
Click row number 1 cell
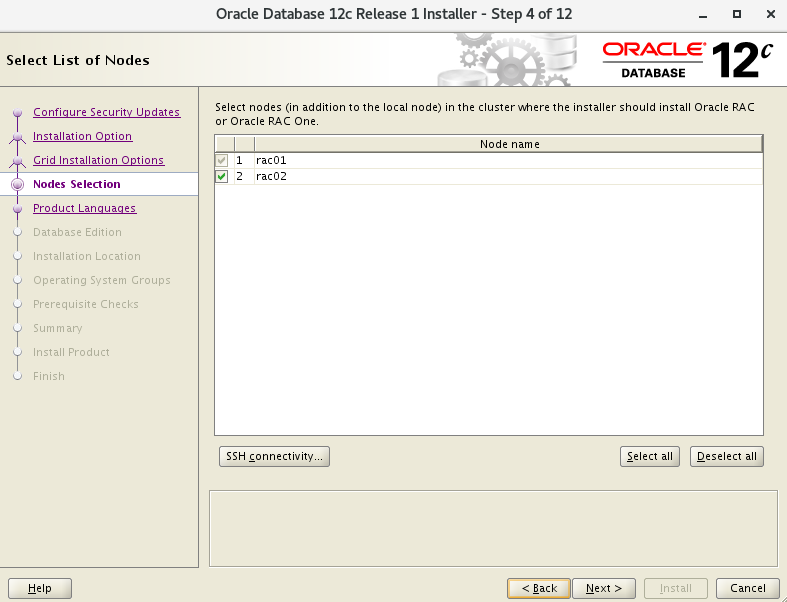tap(244, 160)
